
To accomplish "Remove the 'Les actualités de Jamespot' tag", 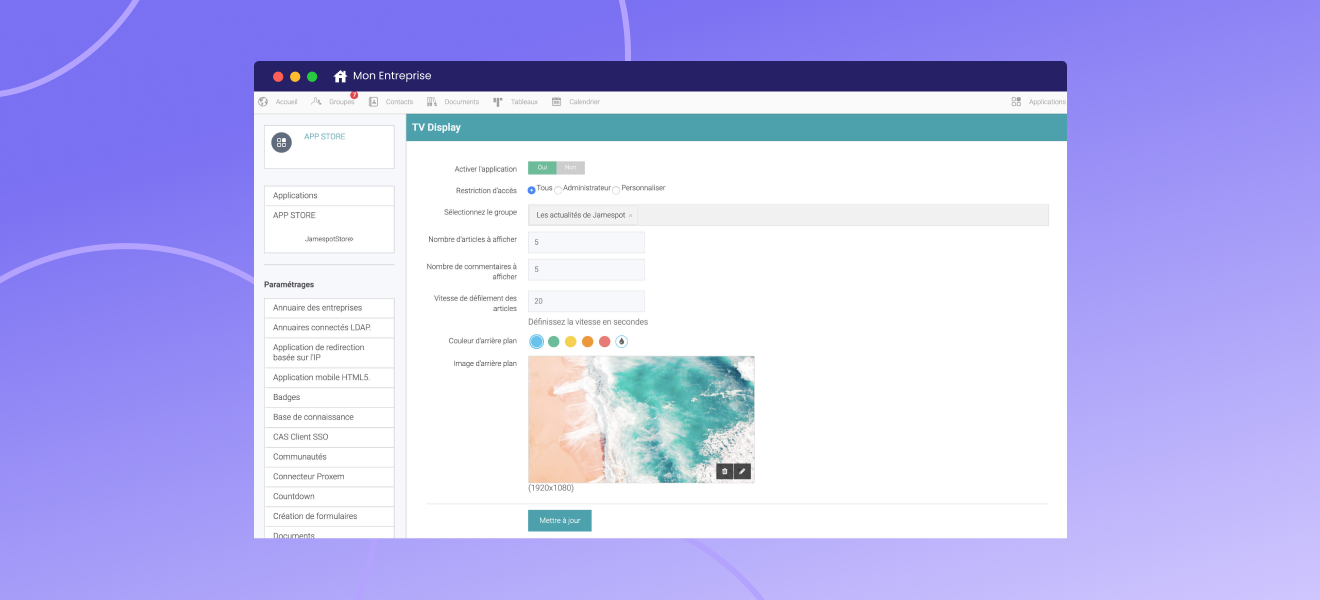I will tap(630, 216).
